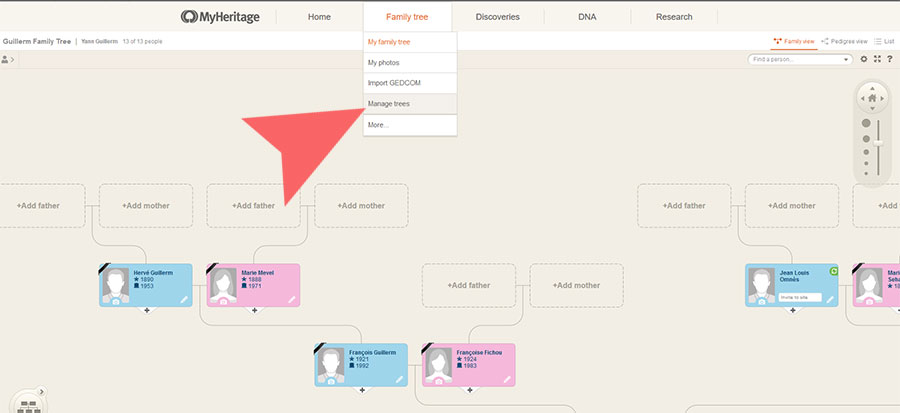Image resolution: width=900 pixels, height=413 pixels.
Task: Click Françoise Fichou name text
Action: click(x=479, y=353)
